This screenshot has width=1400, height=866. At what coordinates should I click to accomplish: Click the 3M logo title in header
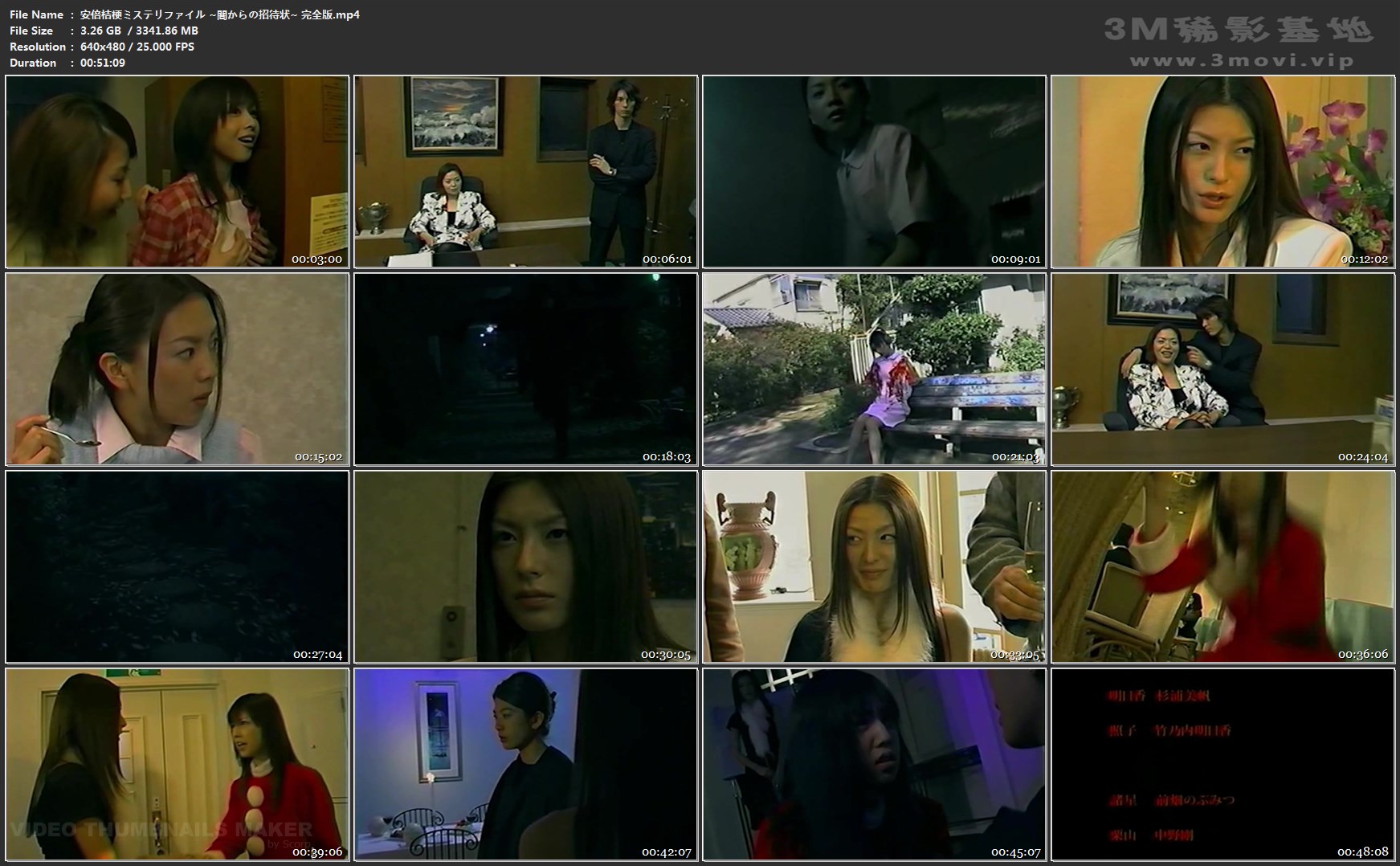click(1238, 29)
